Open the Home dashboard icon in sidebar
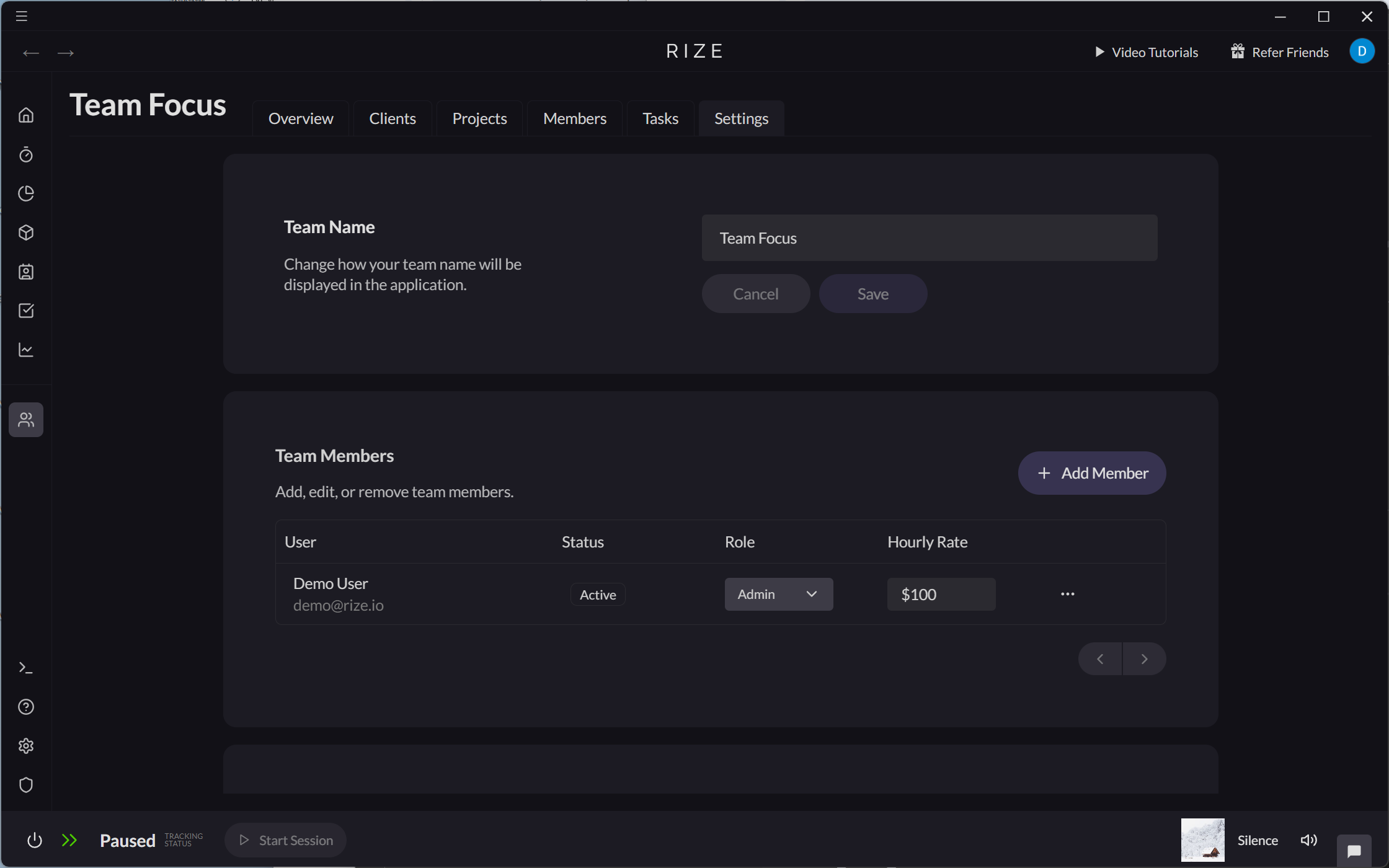Screen dimensions: 1389x868 (26, 115)
